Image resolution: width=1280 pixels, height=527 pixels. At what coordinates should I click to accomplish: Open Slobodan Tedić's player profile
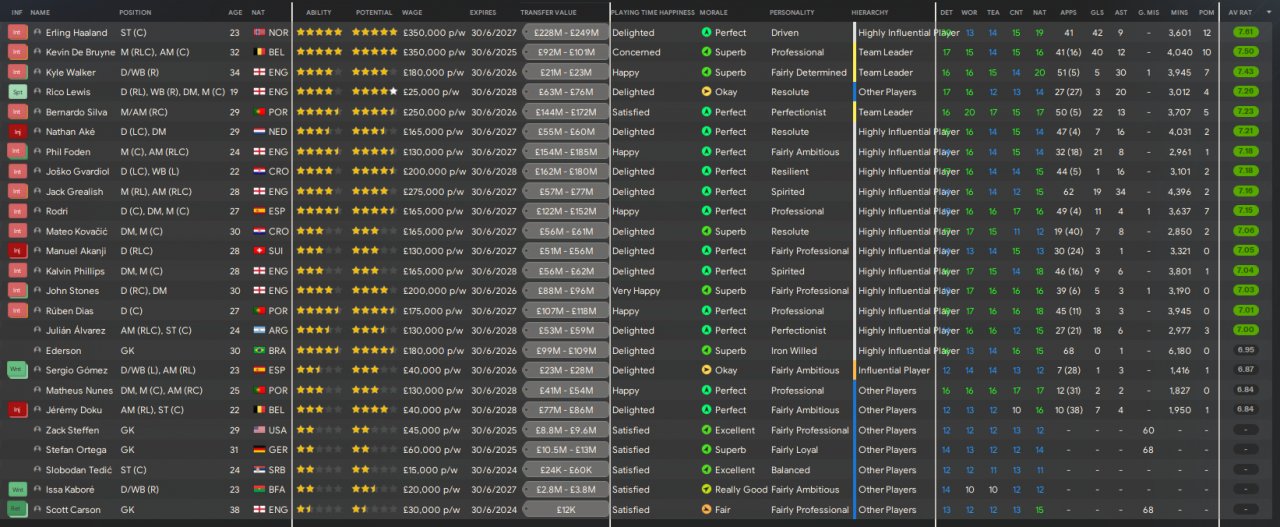pos(78,470)
